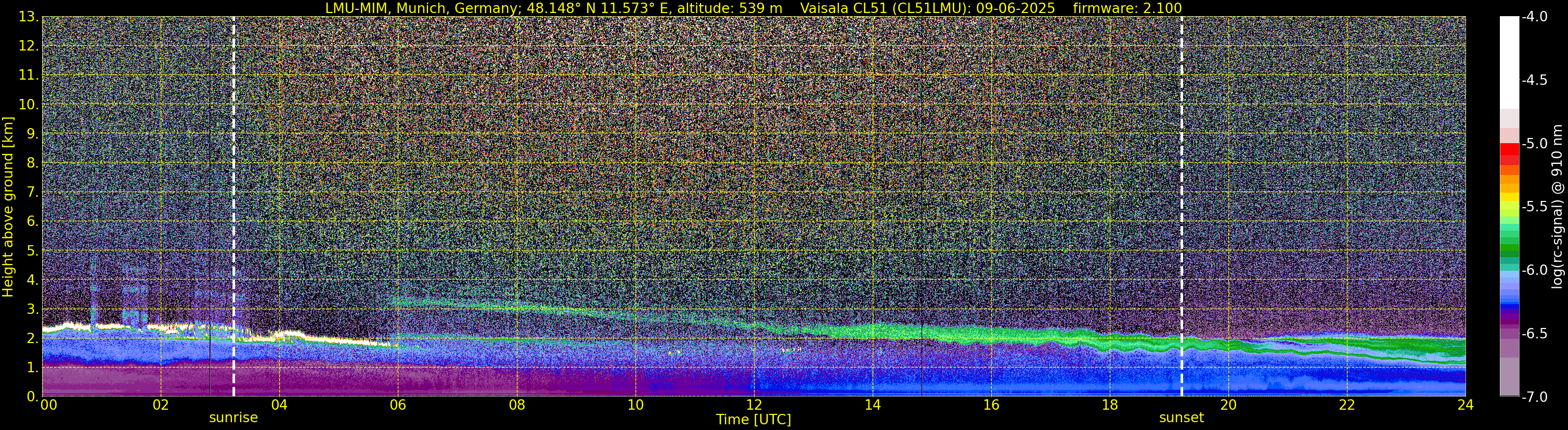Click the '-5.5' colorbar tick label
Screen dimensions: 1568x430
coord(1534,207)
